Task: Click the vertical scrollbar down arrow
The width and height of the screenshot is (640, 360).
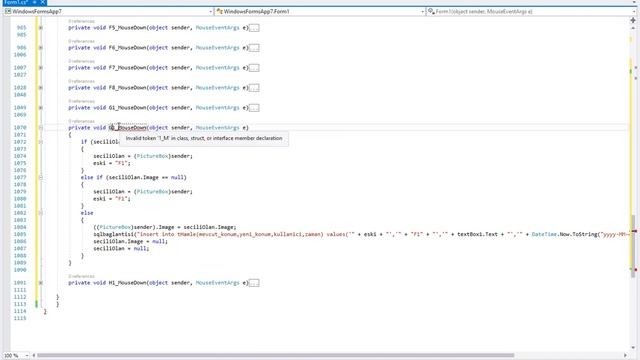Action: (x=633, y=348)
